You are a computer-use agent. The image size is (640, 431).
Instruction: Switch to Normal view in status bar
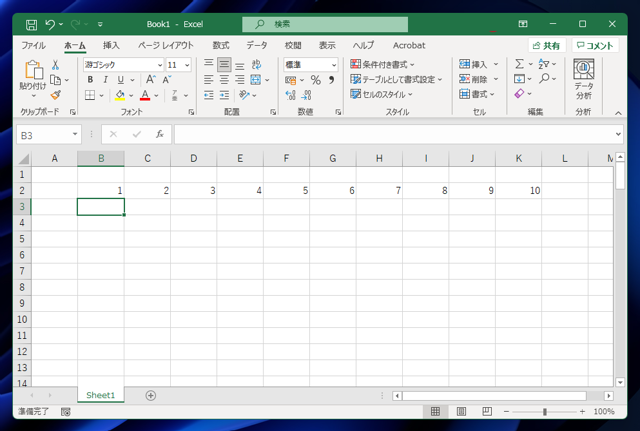[x=436, y=411]
